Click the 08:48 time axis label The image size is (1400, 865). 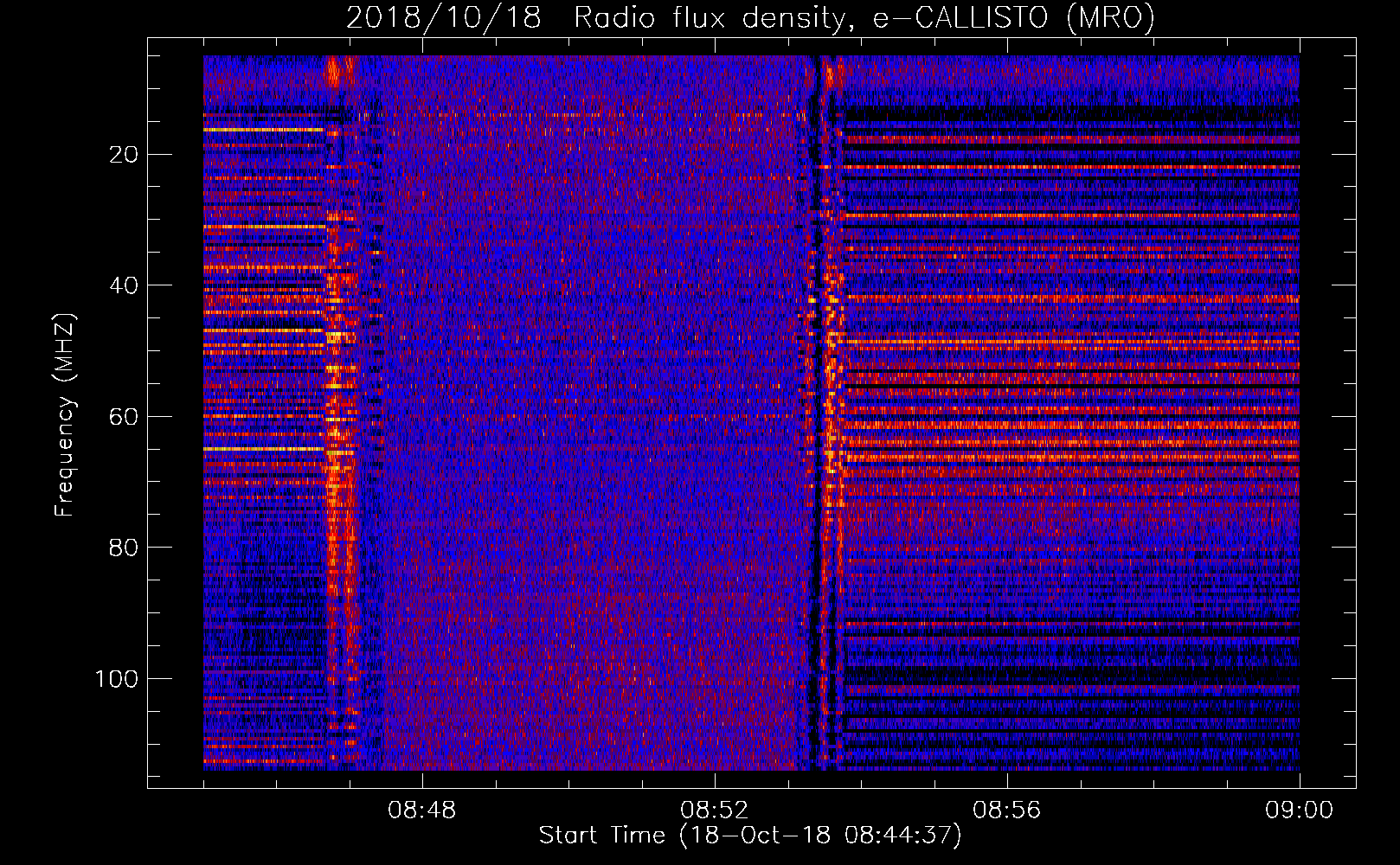pos(422,811)
